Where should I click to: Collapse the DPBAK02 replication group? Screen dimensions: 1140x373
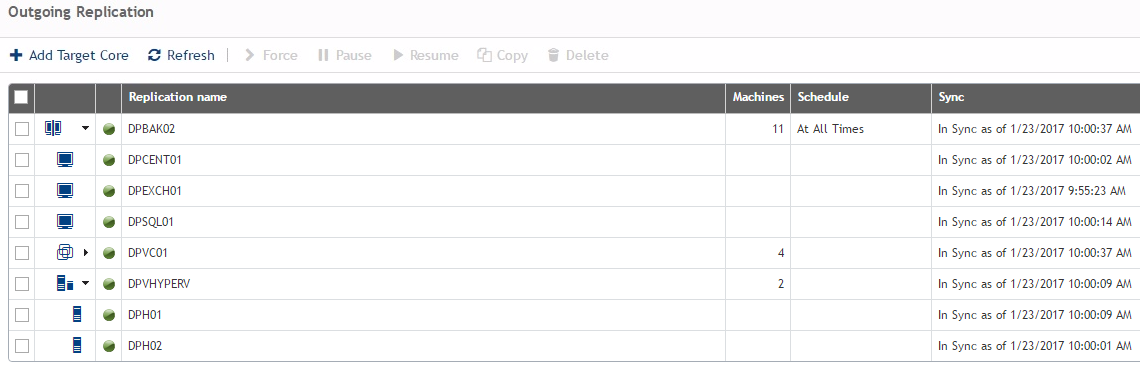tap(86, 129)
